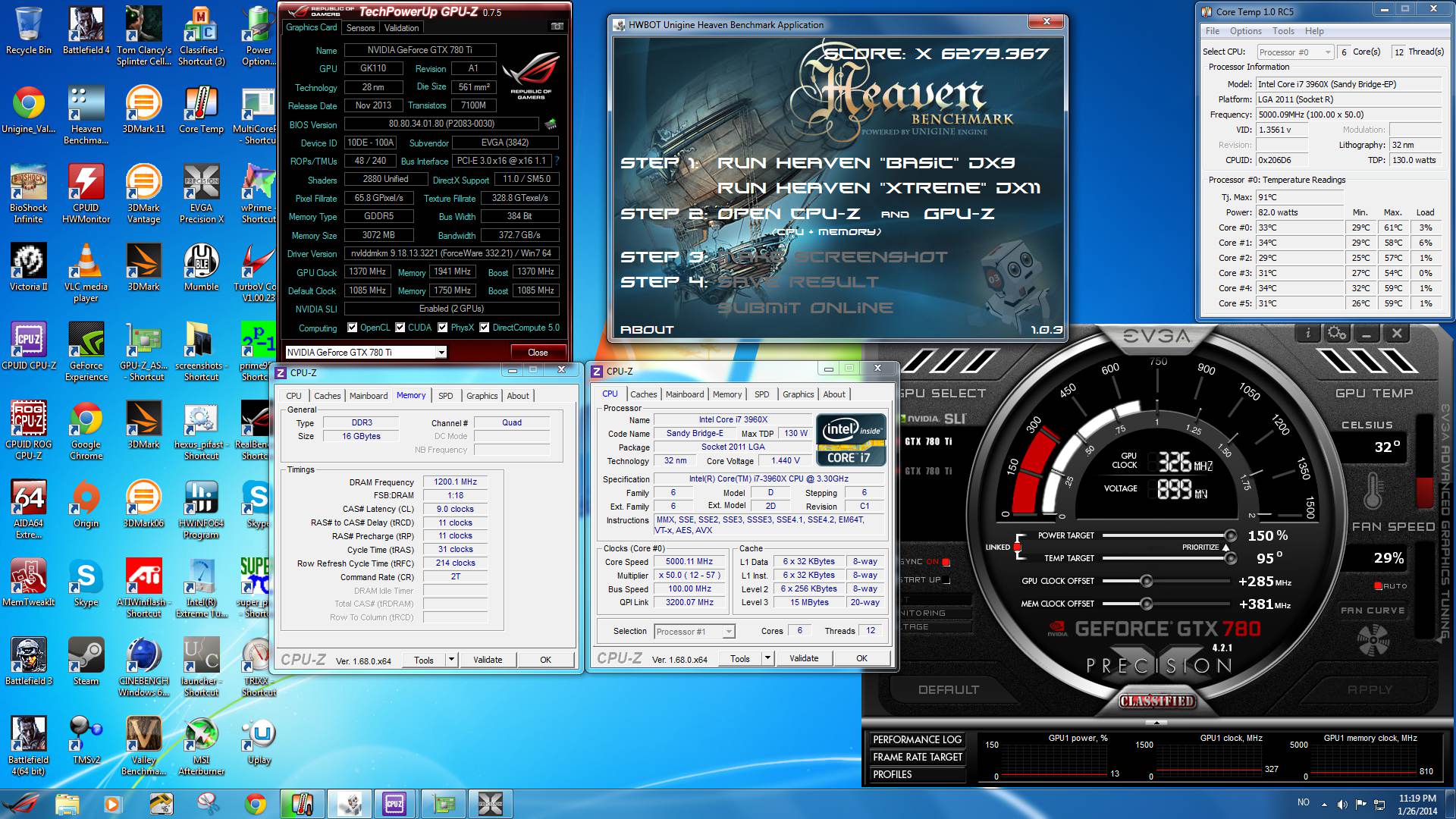Open PERFORMANCE LOG in Precision
The image size is (1456, 819).
tap(917, 739)
